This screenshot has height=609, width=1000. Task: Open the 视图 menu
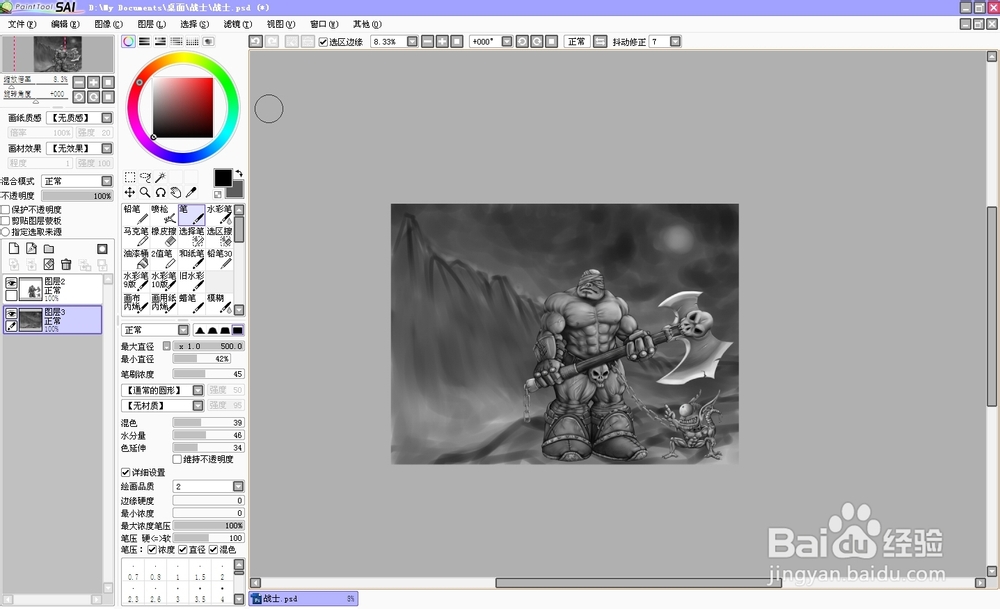[281, 24]
